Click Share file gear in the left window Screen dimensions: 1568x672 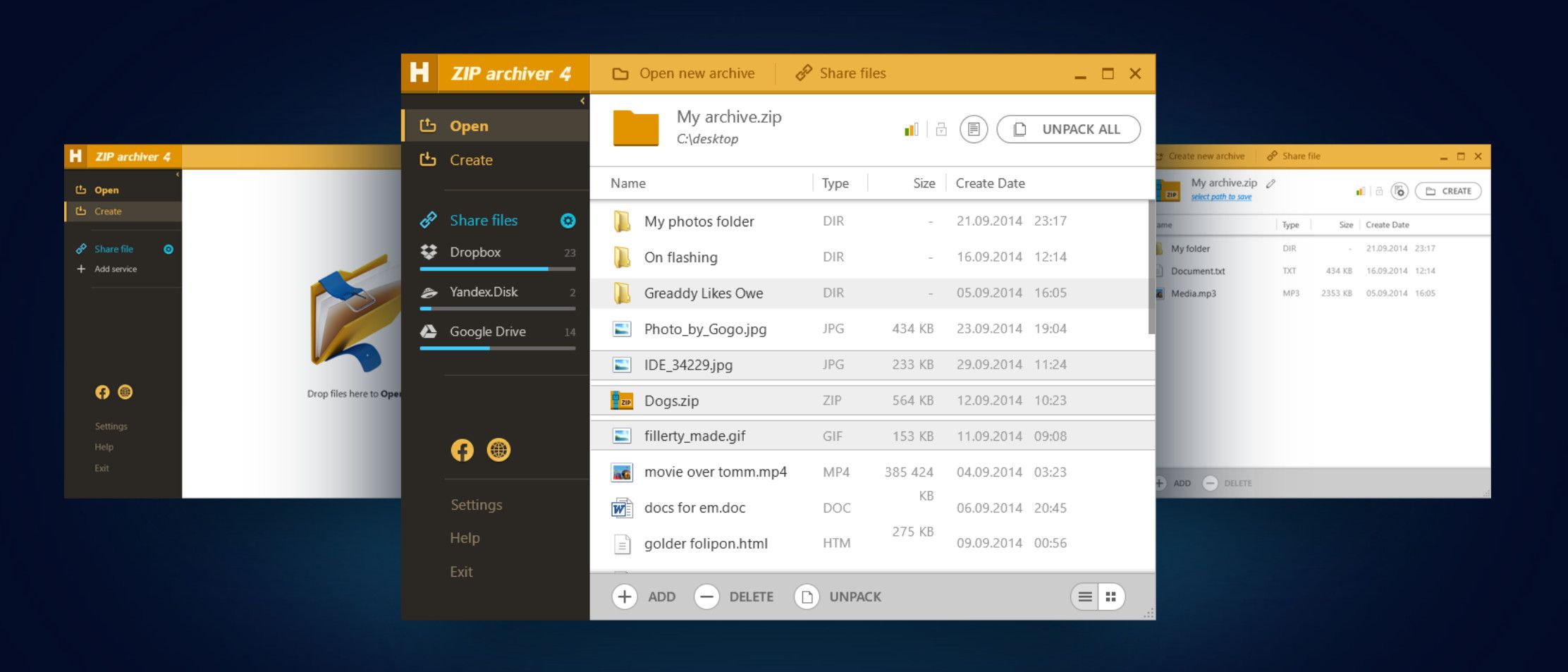(x=169, y=249)
